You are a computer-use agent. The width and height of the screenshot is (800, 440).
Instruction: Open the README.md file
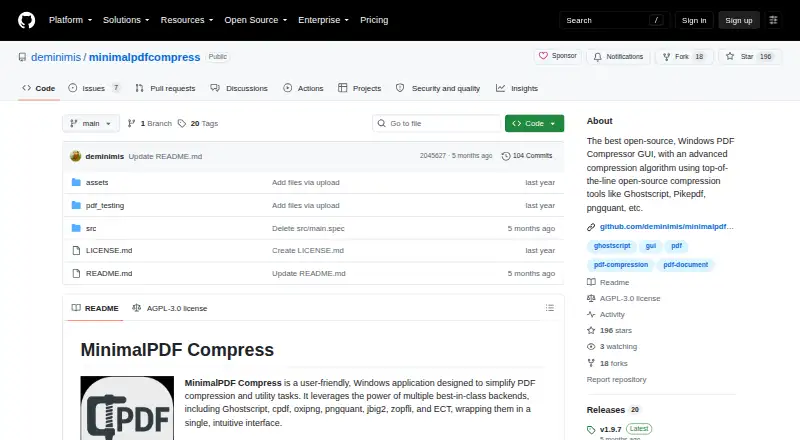(109, 274)
